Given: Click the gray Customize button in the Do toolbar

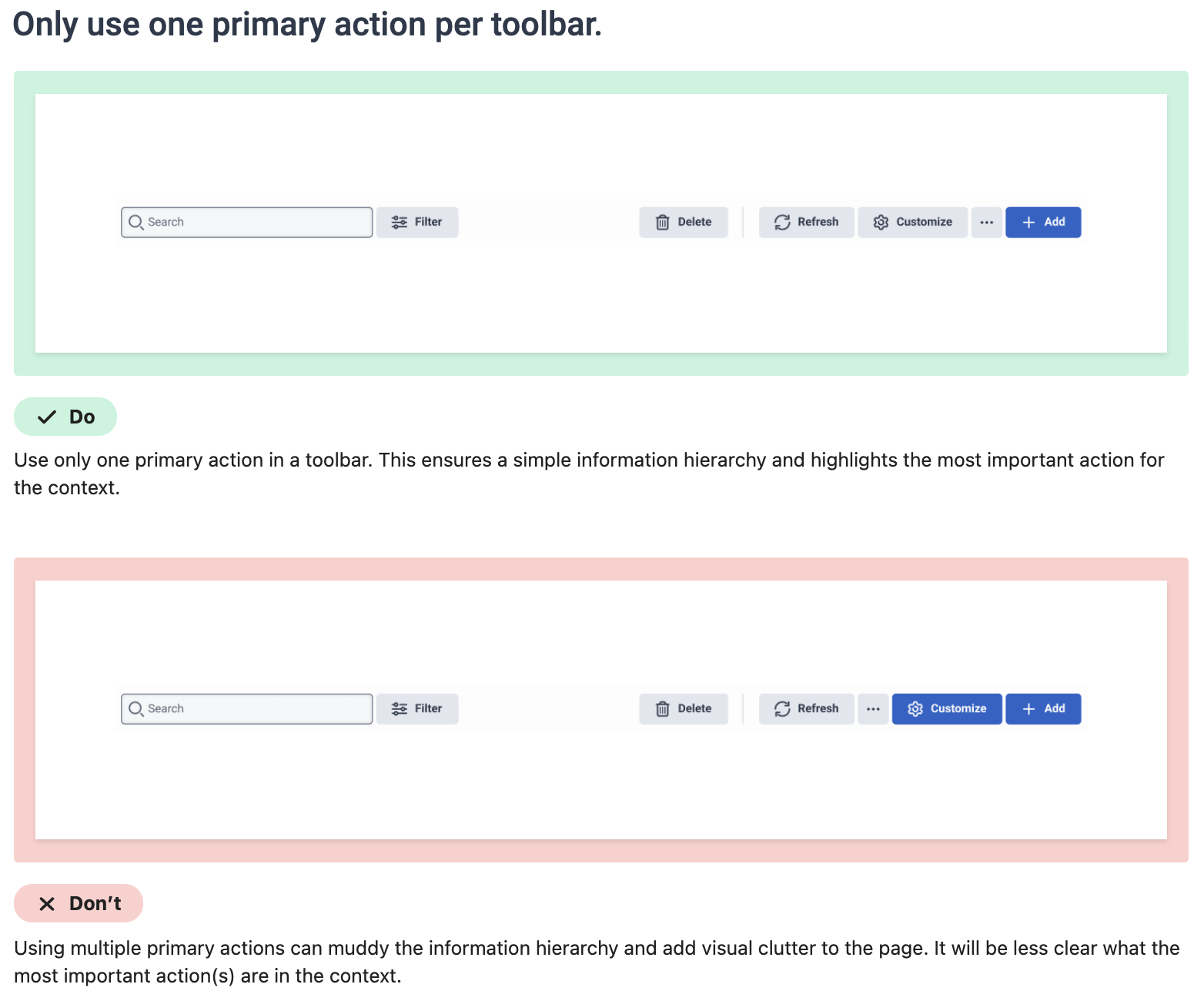Looking at the screenshot, I should [x=912, y=223].
